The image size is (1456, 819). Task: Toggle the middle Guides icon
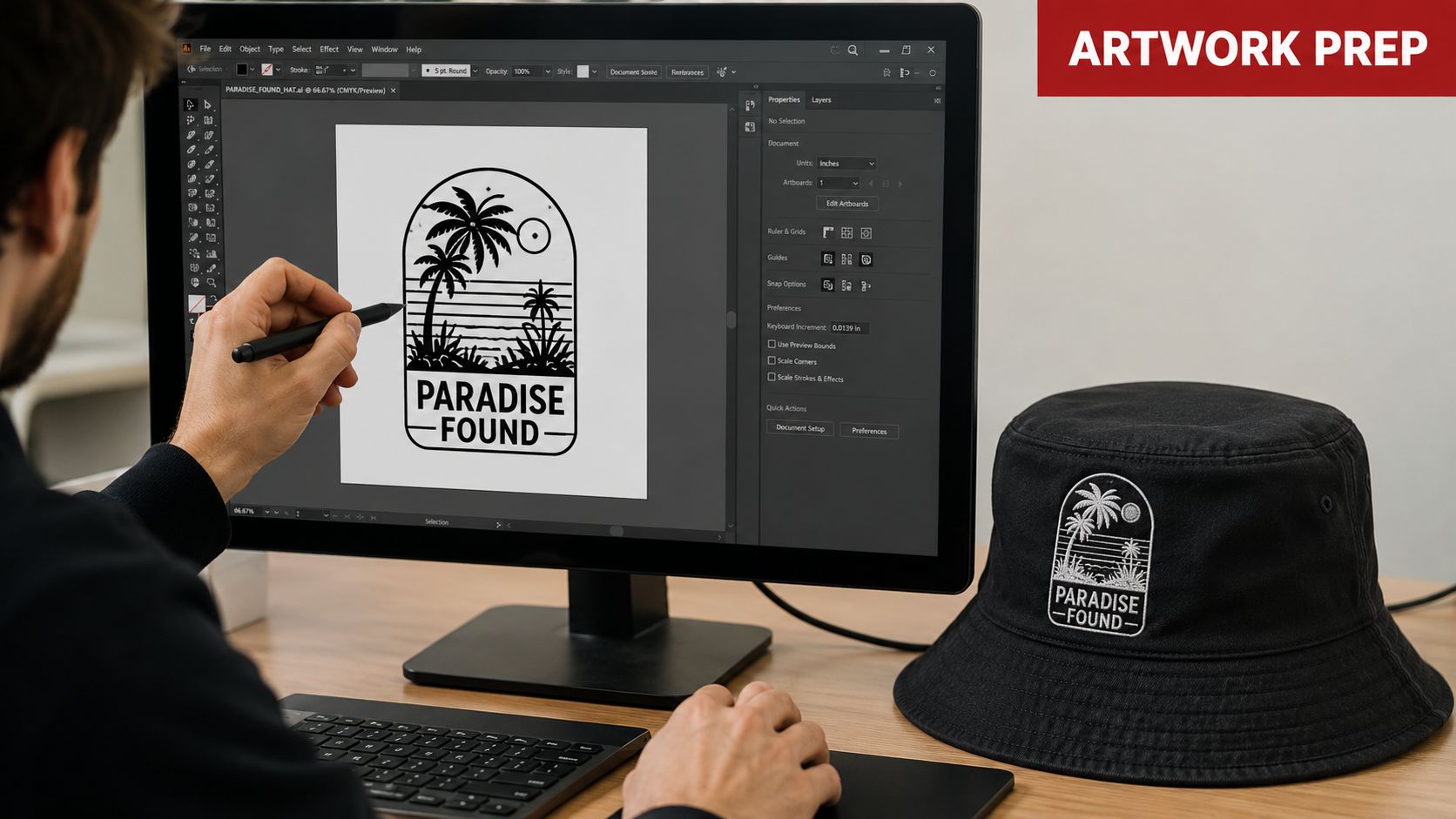pyautogui.click(x=846, y=259)
